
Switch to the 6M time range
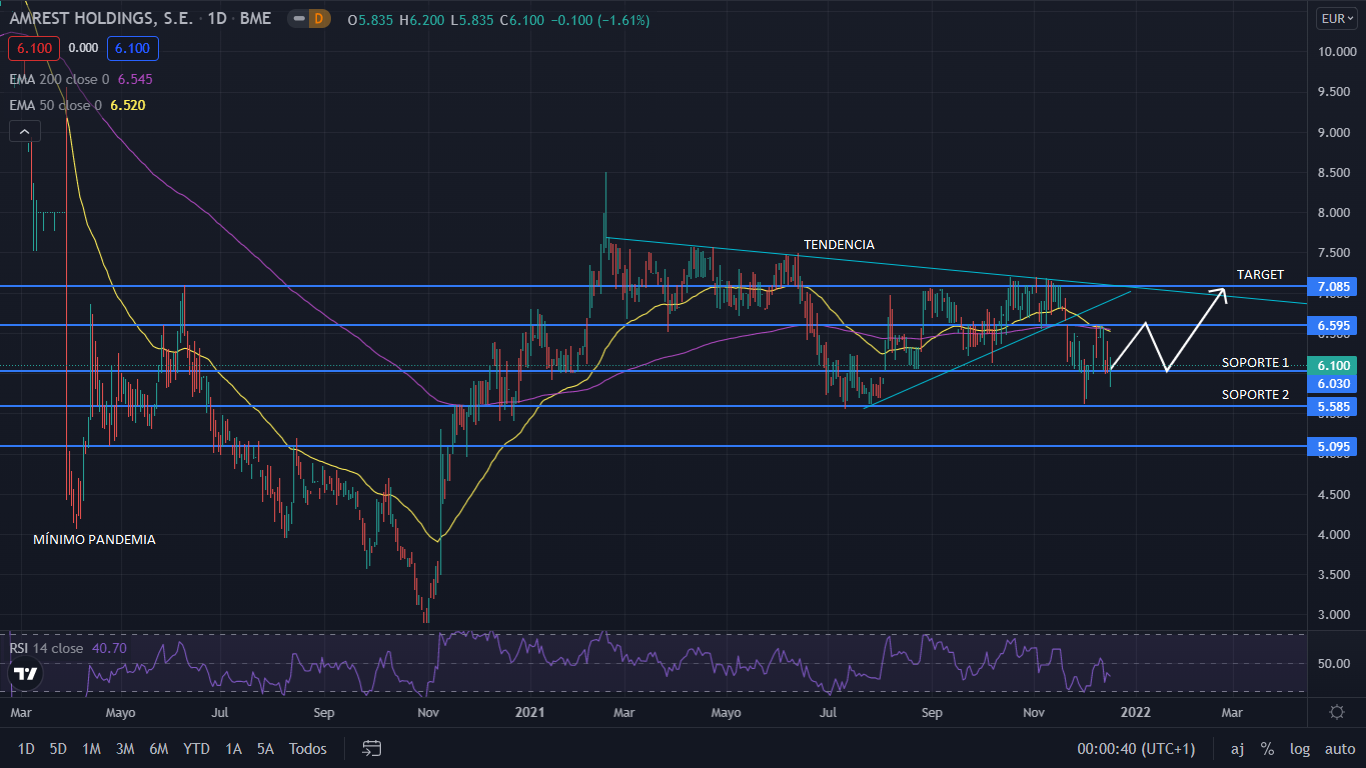point(158,748)
